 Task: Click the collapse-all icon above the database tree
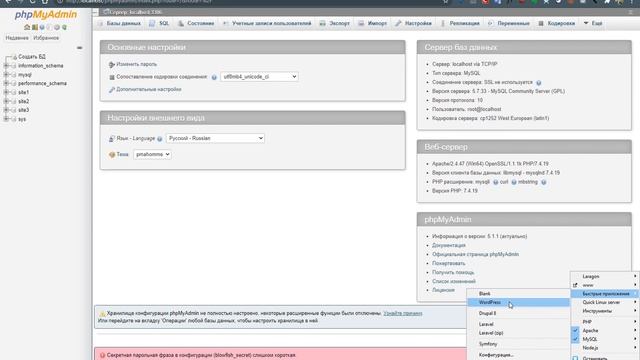pyautogui.click(x=80, y=48)
